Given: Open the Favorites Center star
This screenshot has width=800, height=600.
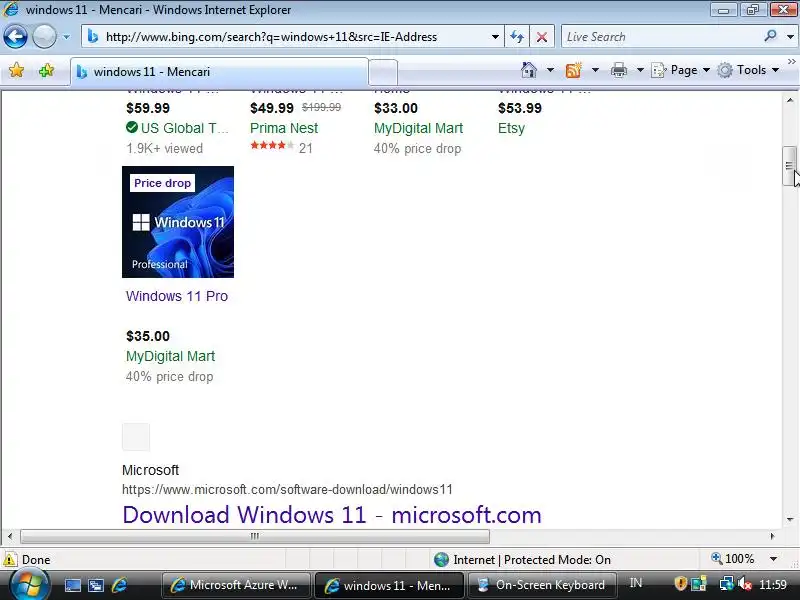Looking at the screenshot, I should (x=16, y=70).
